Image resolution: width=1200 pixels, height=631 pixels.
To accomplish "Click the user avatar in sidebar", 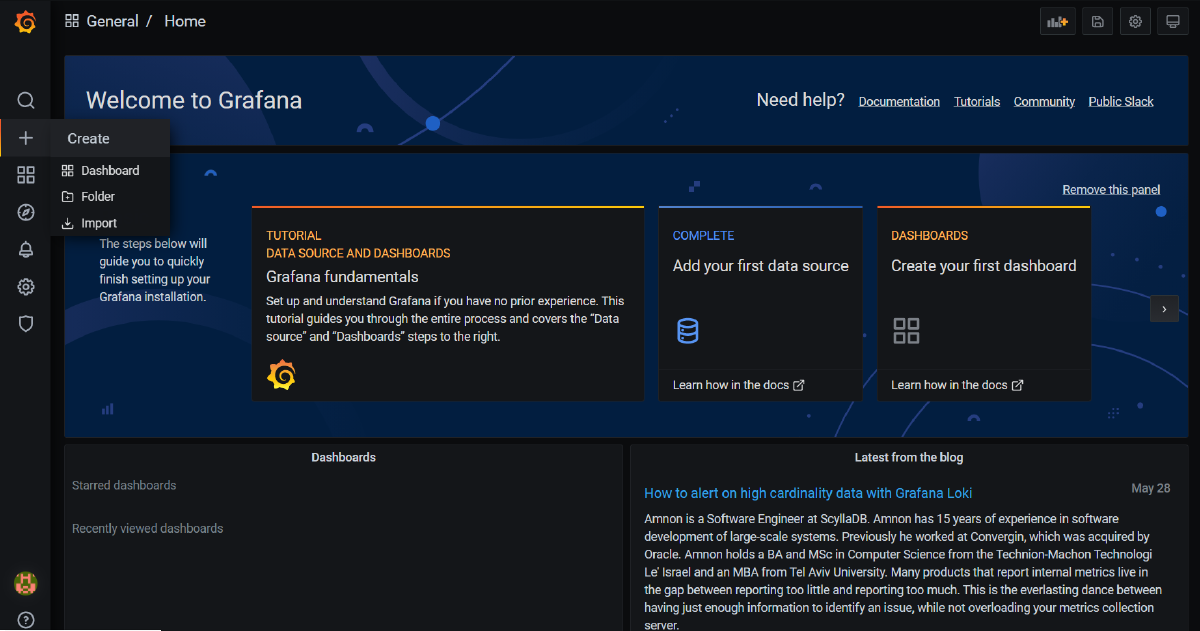I will coord(26,582).
